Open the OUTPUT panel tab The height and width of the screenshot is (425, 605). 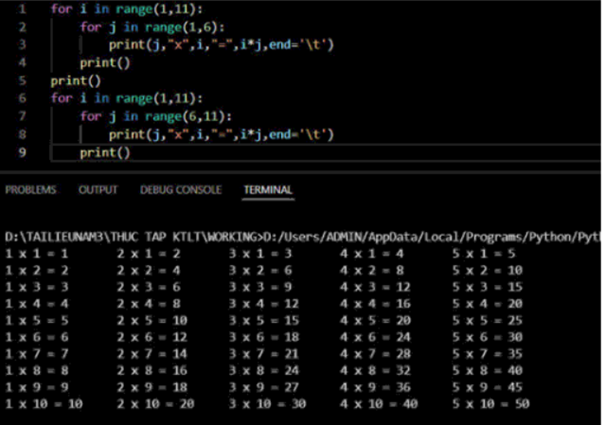(x=98, y=190)
